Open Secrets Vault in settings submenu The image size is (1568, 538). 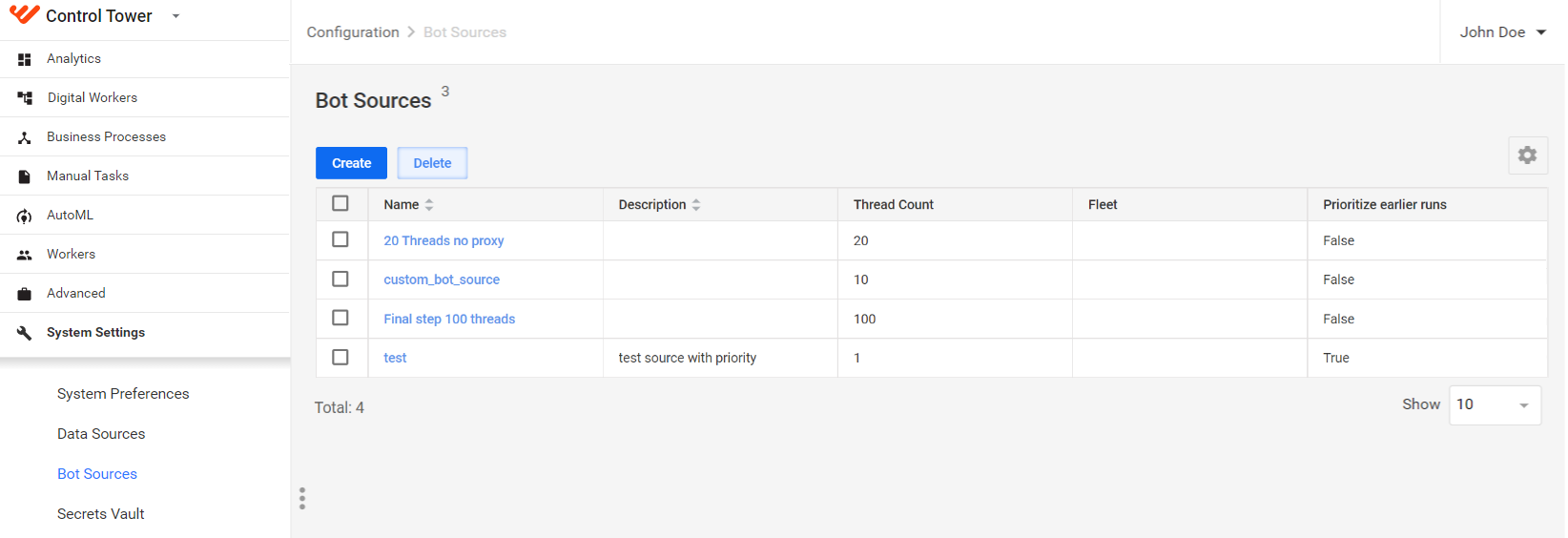click(x=101, y=514)
